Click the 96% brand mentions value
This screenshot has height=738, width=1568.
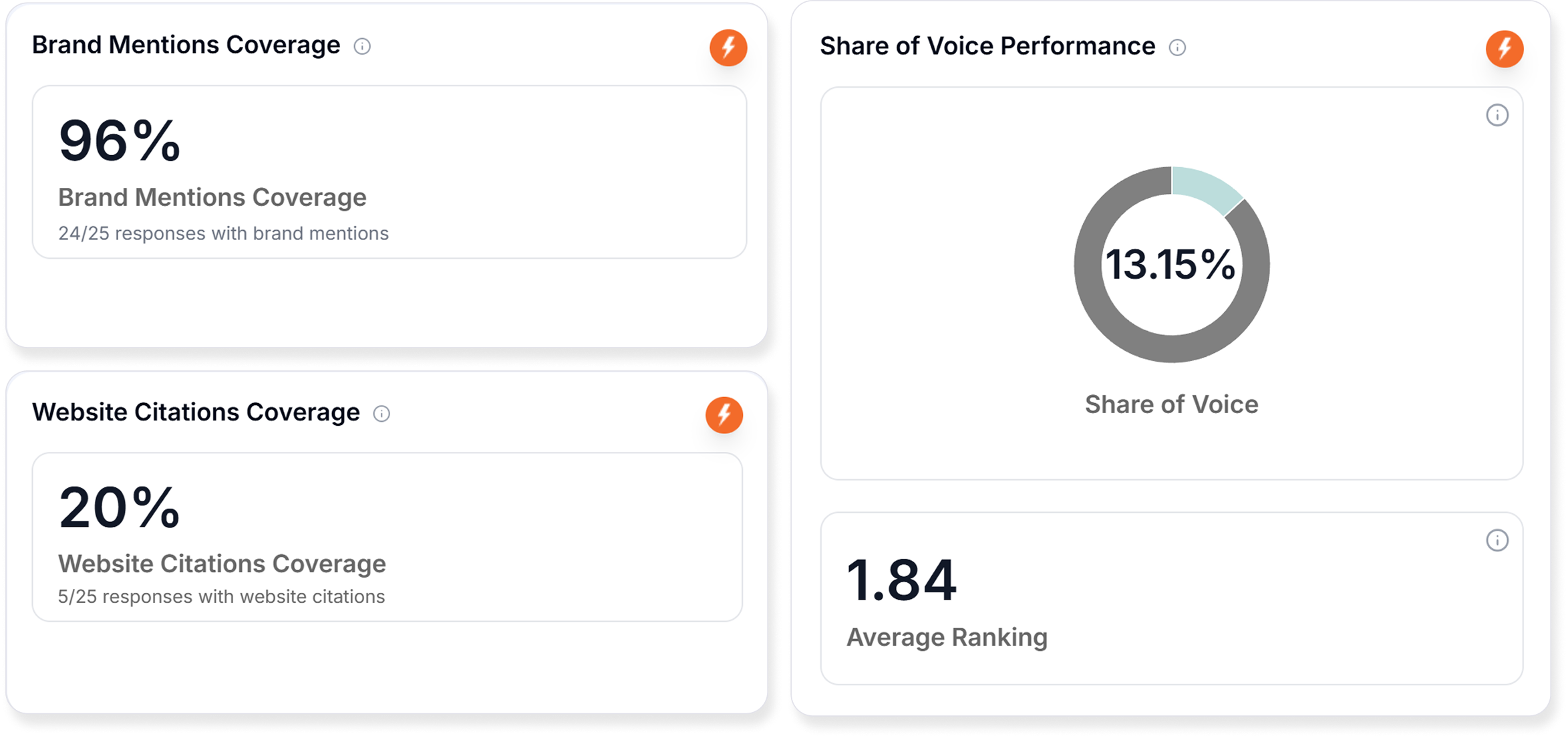(120, 140)
